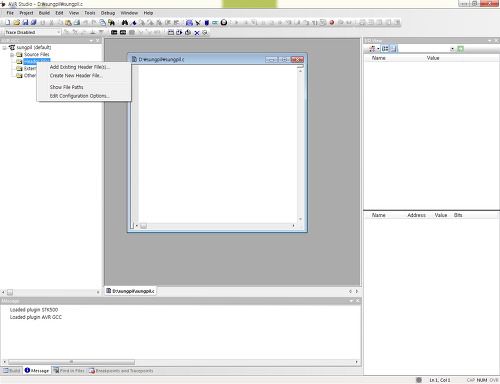Switch to the Find in Files tab
The image size is (500, 384).
coord(69,371)
